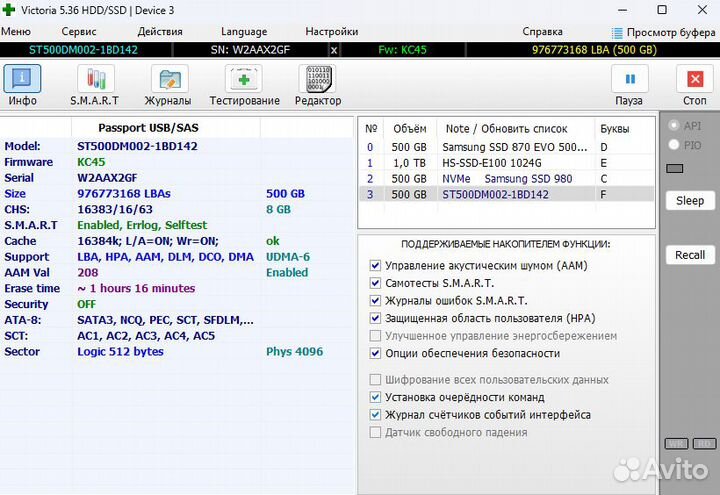Click the UDMA-6 mode value
Screen dimensions: 720x495
[x=288, y=257]
